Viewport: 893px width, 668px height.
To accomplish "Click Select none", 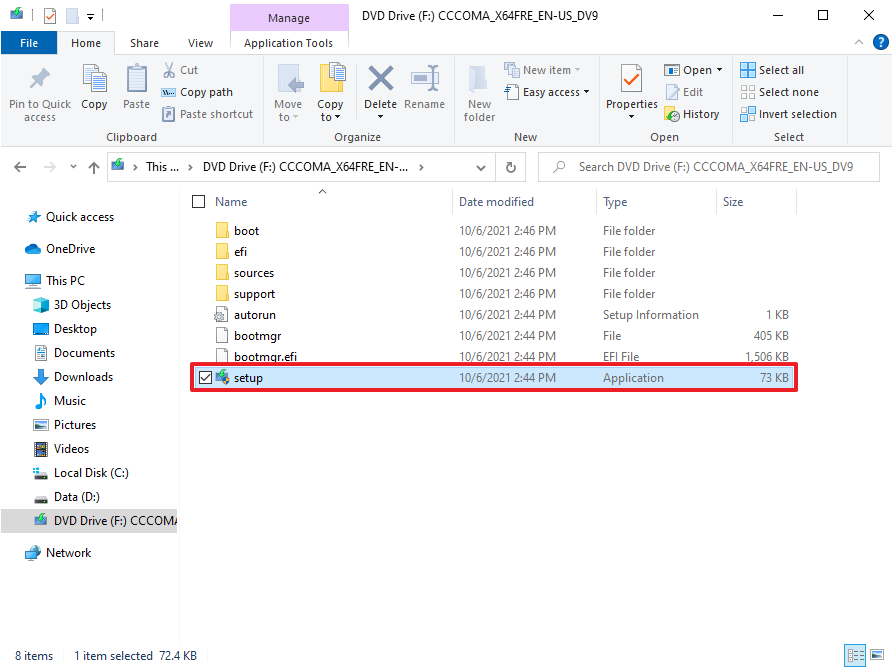I will [x=779, y=92].
